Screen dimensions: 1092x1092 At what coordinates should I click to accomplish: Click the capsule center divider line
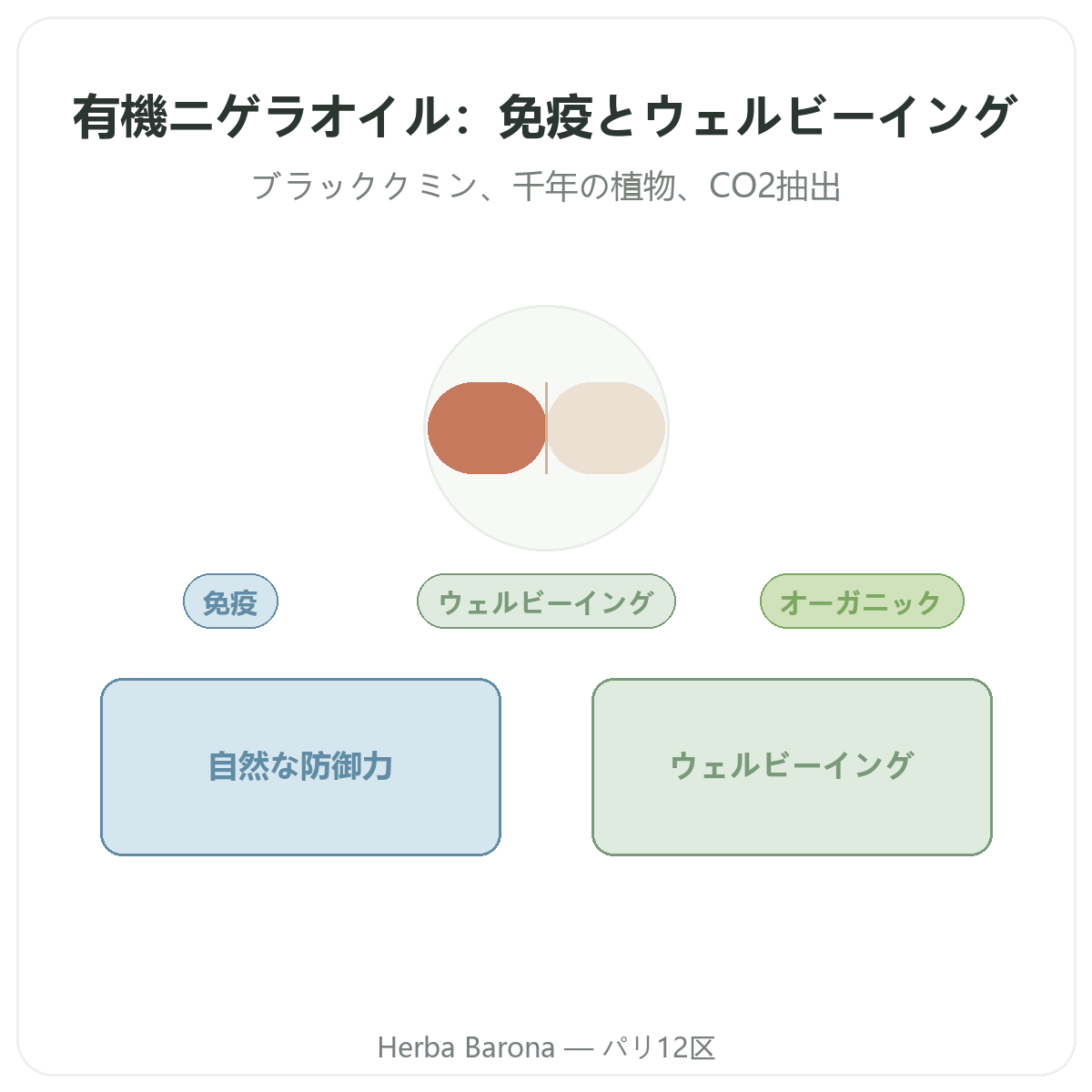tap(546, 428)
